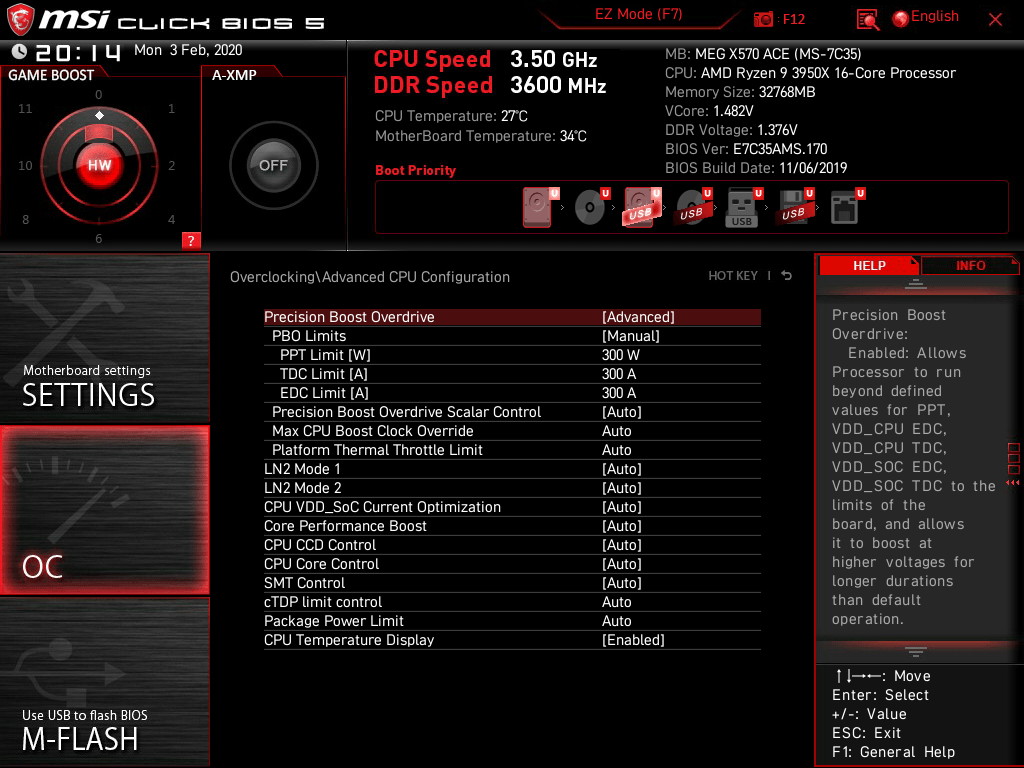This screenshot has height=768, width=1024.
Task: Switch to the INFO tab
Action: coord(970,265)
